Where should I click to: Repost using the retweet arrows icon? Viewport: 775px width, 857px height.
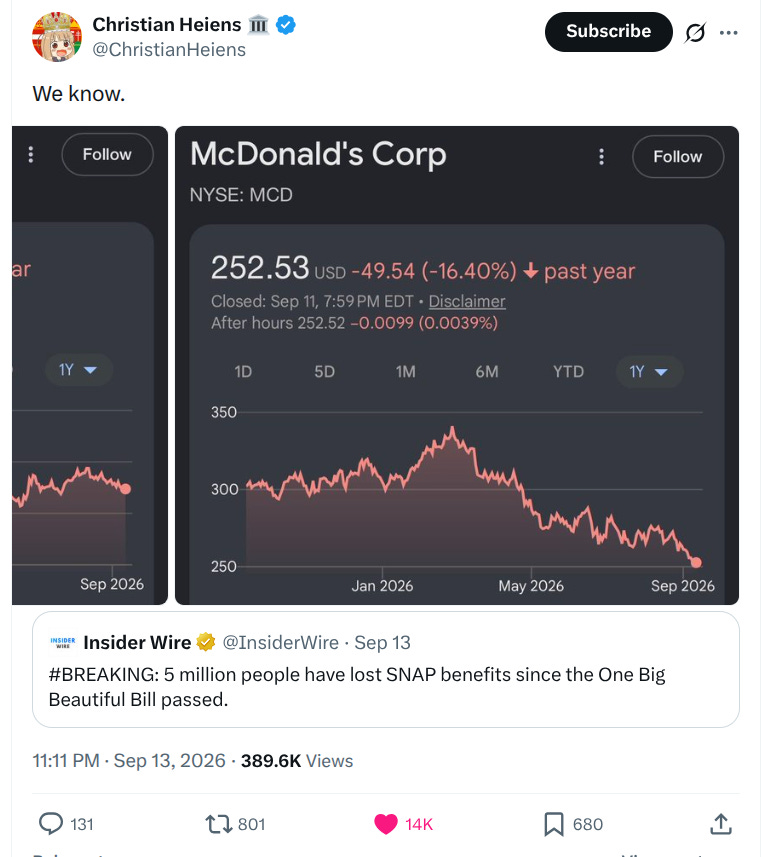pyautogui.click(x=219, y=824)
